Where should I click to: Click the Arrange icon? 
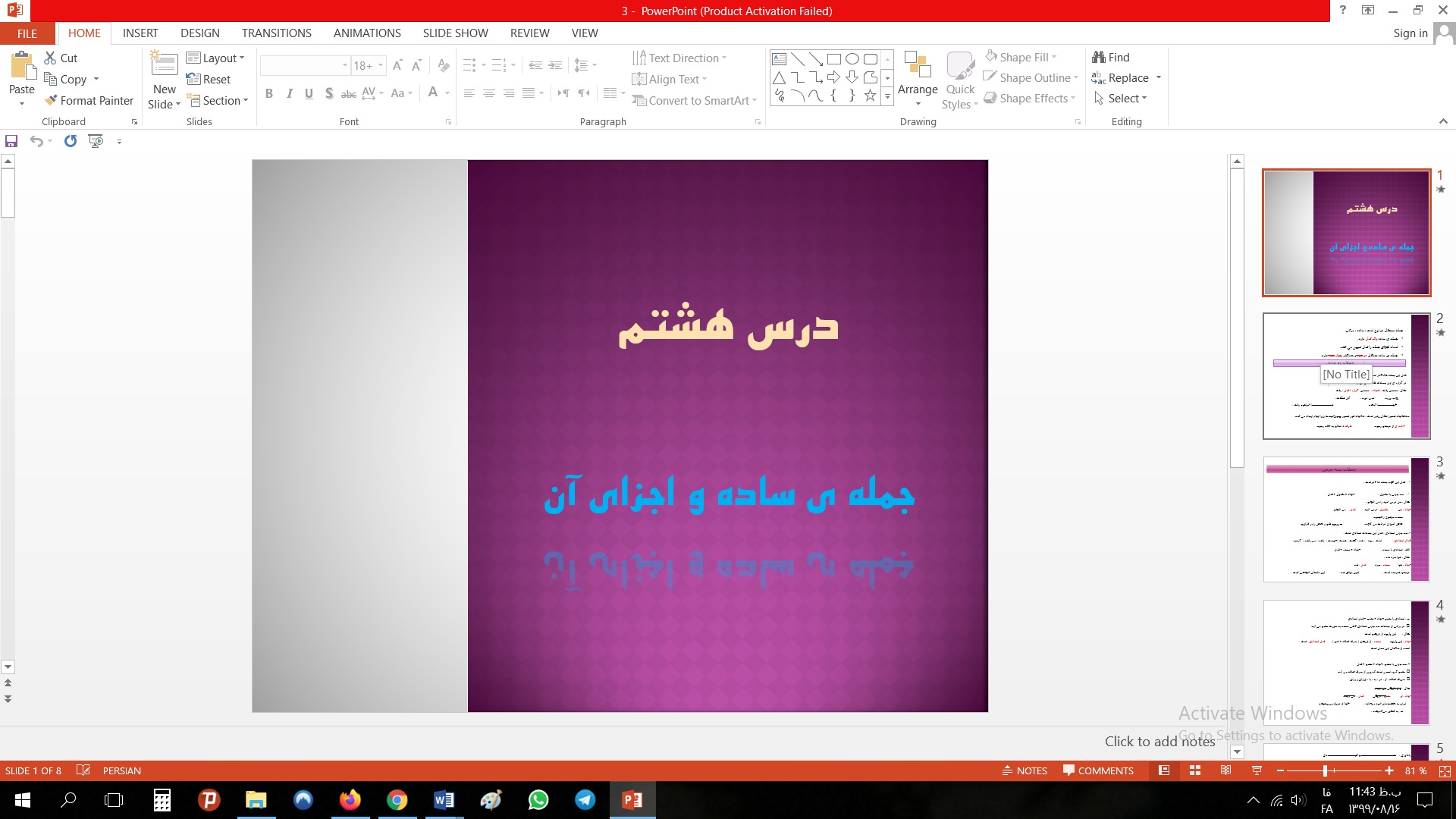pyautogui.click(x=918, y=66)
